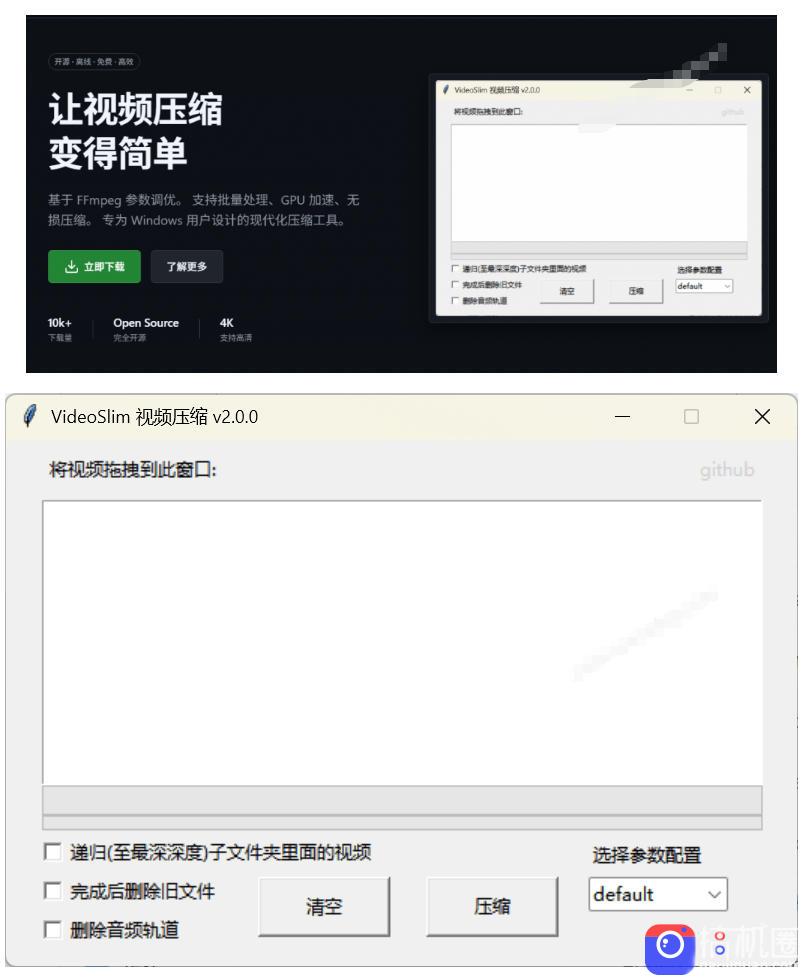Open the default 参数配置 dropdown in large window

coord(658,894)
